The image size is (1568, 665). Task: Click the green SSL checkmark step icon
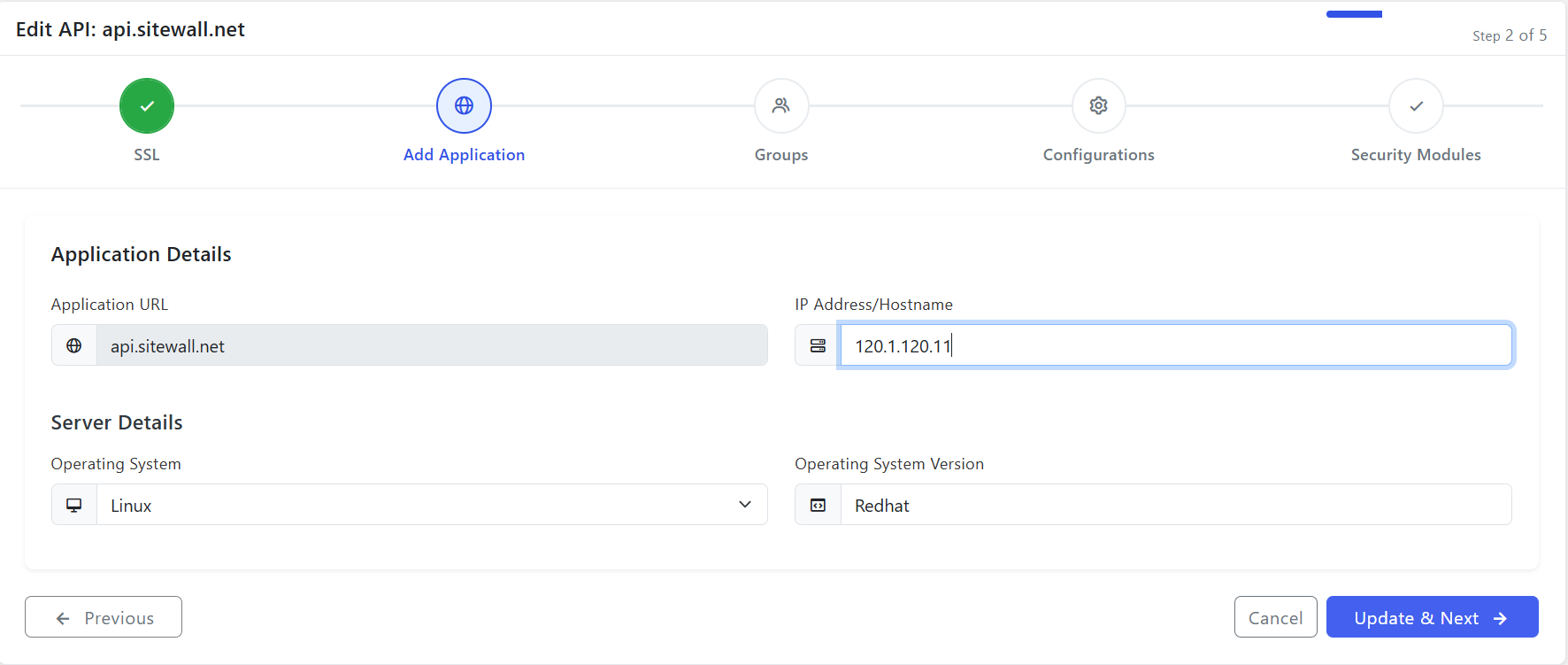pos(147,105)
